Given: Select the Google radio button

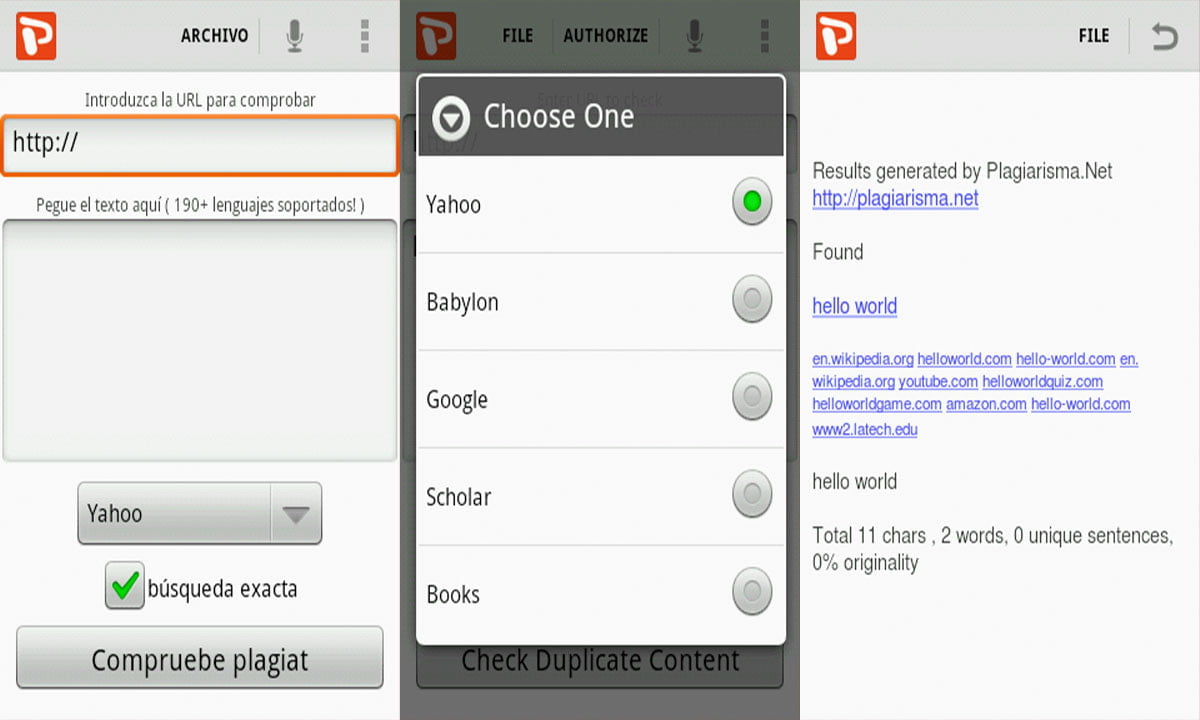Looking at the screenshot, I should coord(752,397).
